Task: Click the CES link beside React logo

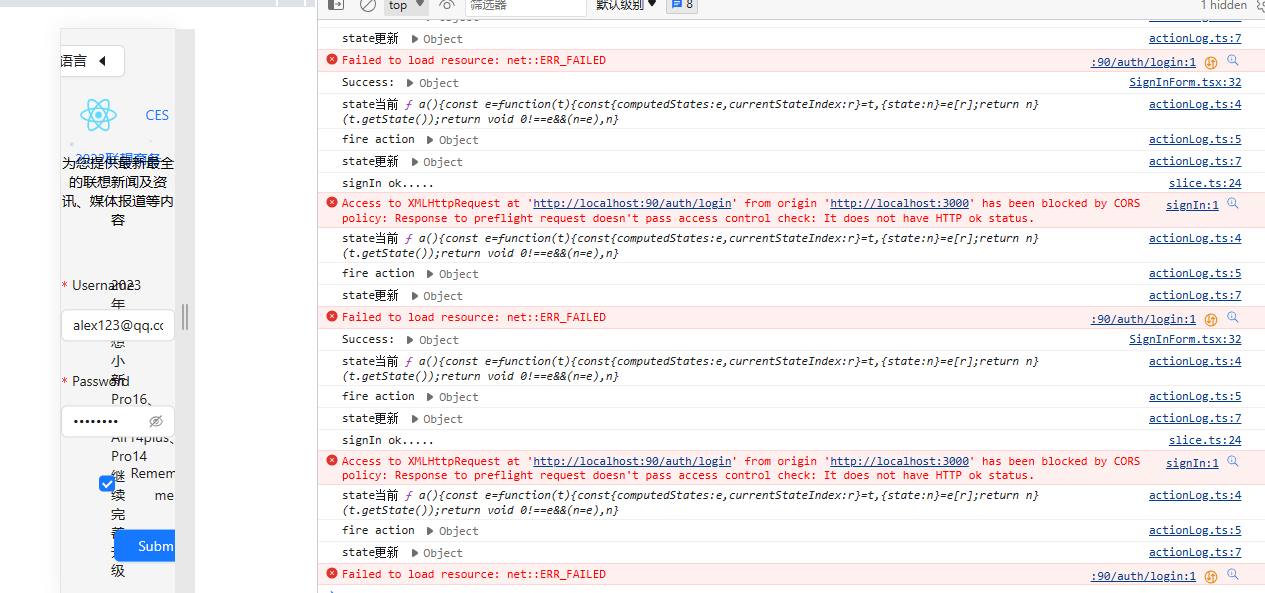Action: (157, 115)
